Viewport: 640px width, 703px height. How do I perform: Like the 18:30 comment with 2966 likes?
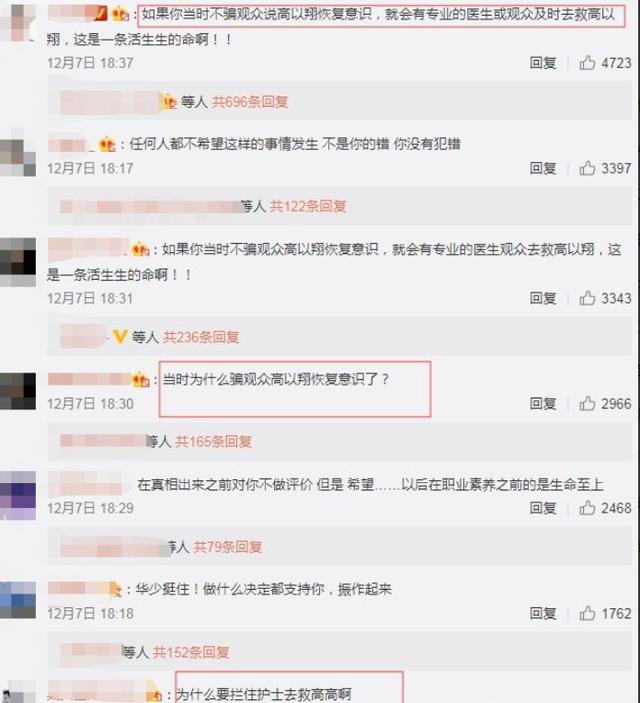click(587, 404)
